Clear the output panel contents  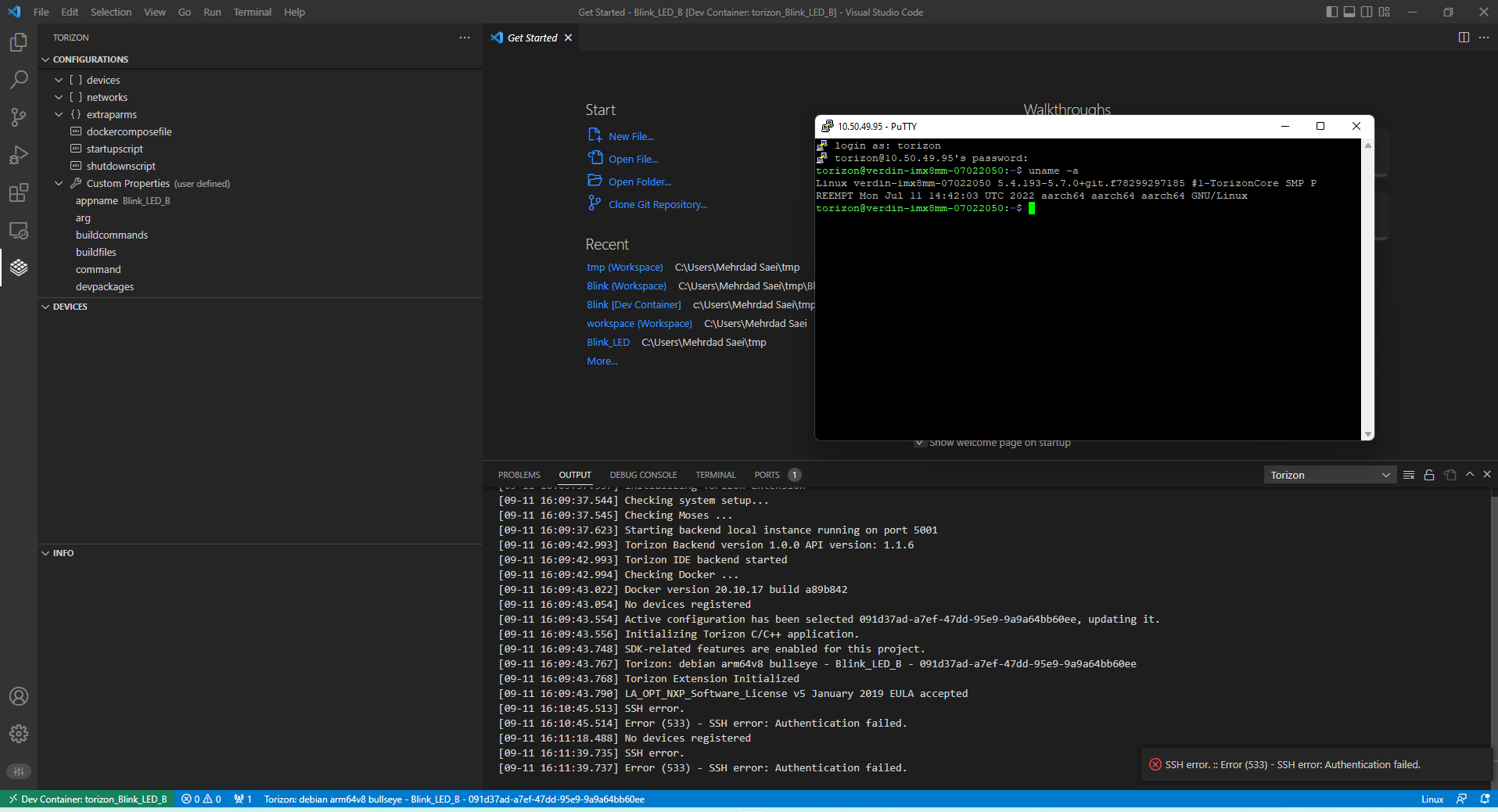click(1408, 475)
